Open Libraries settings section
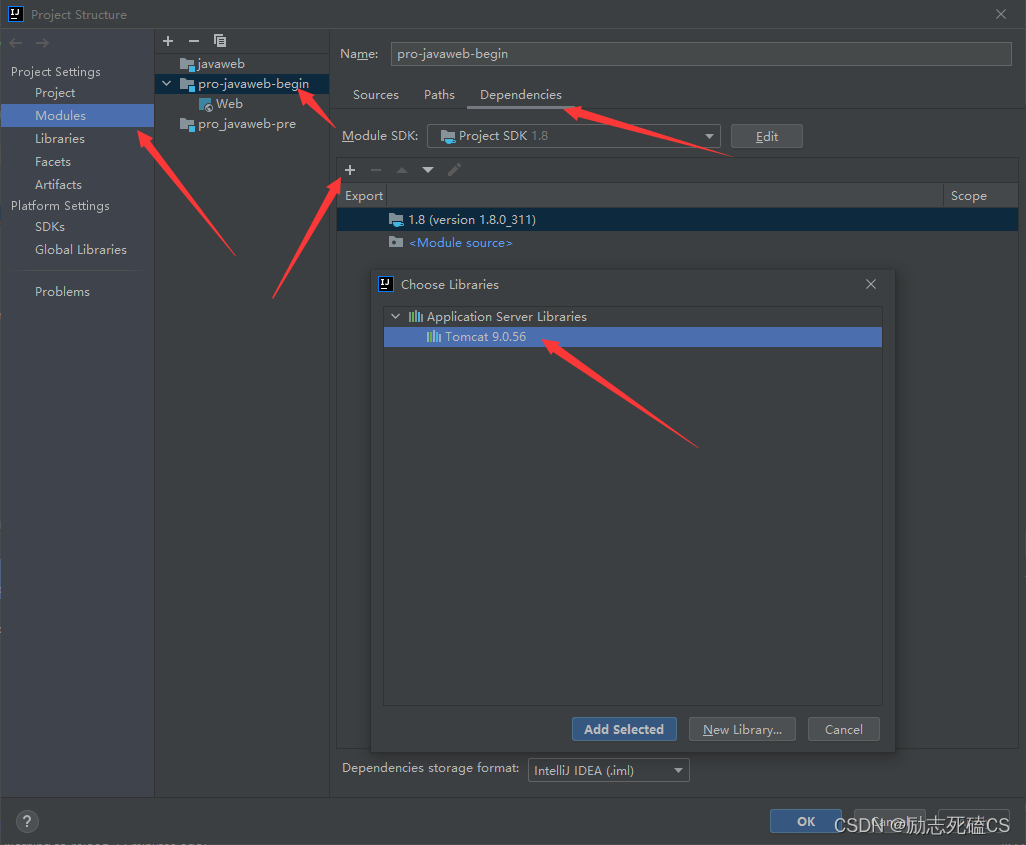 (77, 139)
